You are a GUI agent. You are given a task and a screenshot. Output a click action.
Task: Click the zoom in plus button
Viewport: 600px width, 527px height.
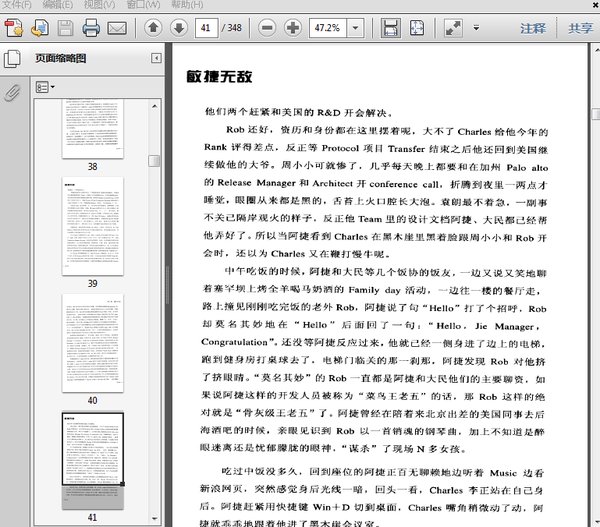point(294,27)
